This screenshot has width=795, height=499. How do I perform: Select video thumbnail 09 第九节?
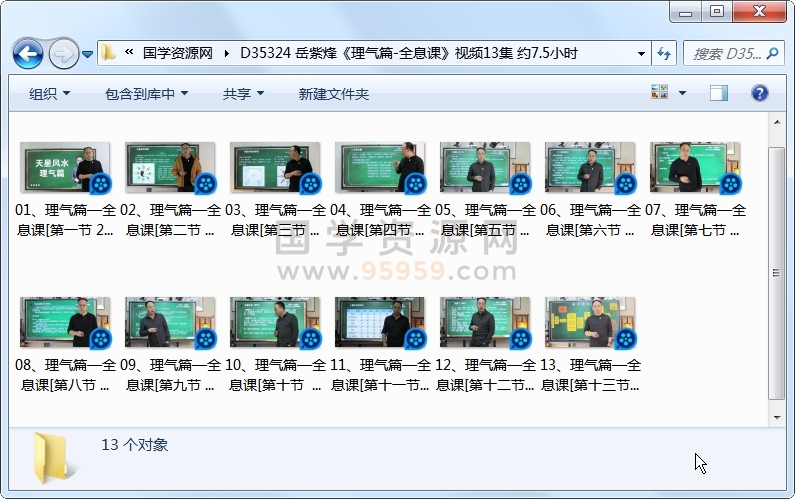170,323
